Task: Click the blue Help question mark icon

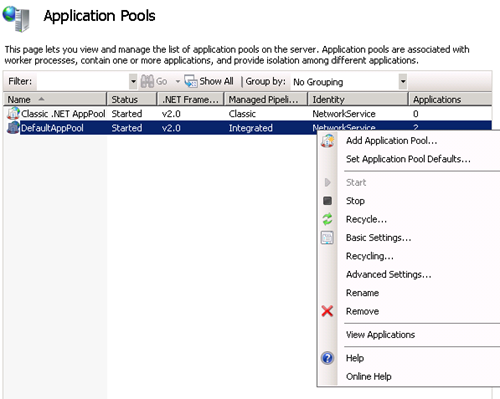Action: tap(327, 358)
